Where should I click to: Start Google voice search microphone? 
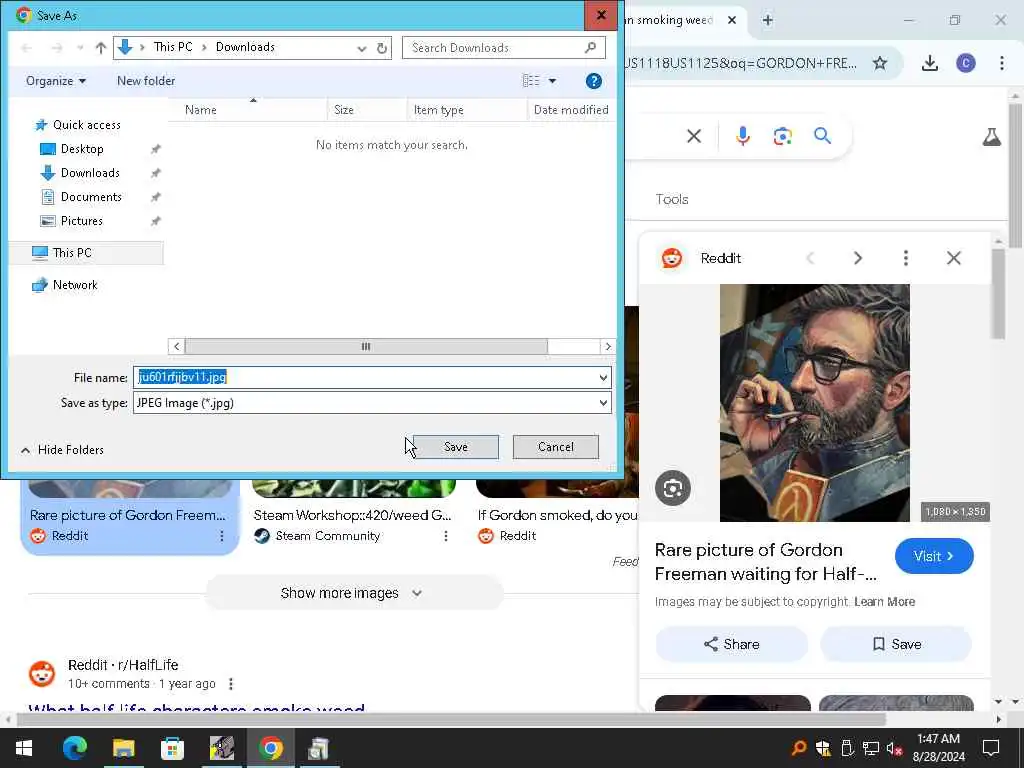(x=743, y=136)
